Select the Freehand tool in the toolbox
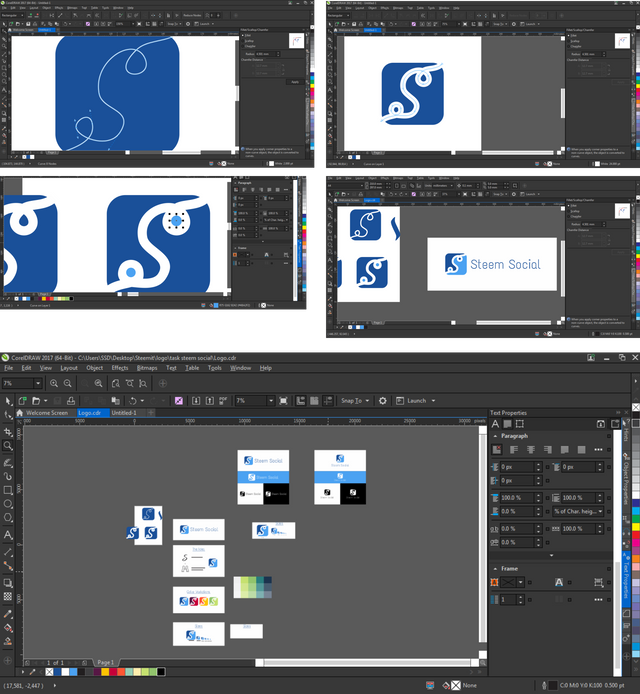 [x=8, y=463]
